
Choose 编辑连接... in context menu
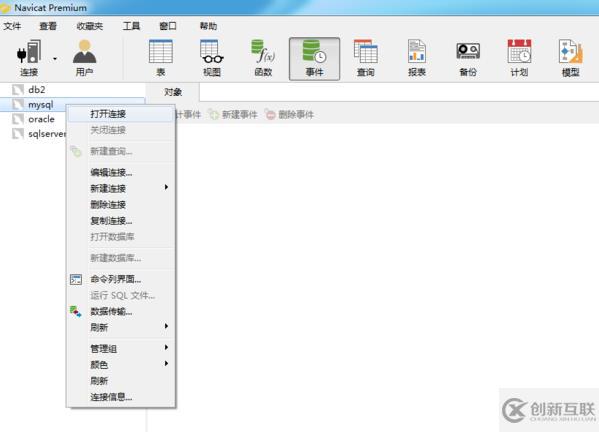pyautogui.click(x=121, y=172)
